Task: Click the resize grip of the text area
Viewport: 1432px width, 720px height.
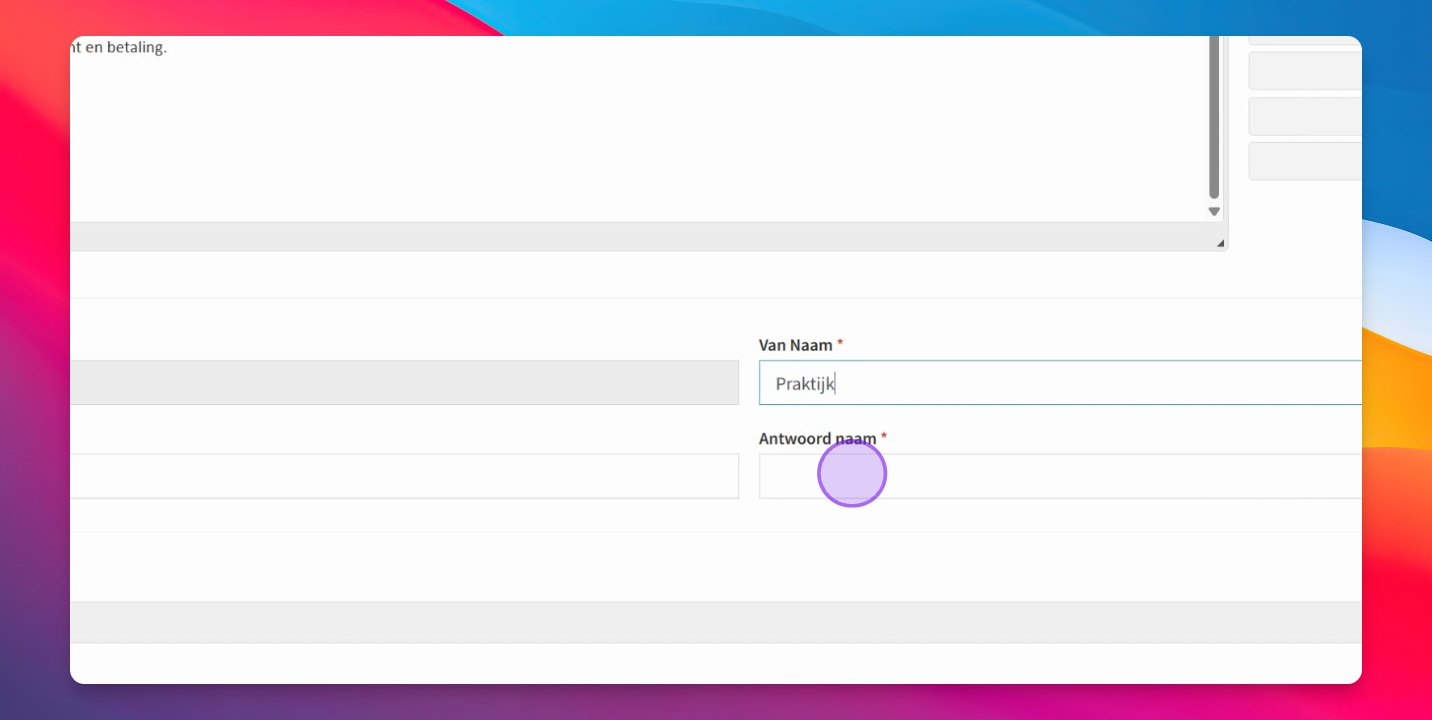Action: coord(1220,243)
